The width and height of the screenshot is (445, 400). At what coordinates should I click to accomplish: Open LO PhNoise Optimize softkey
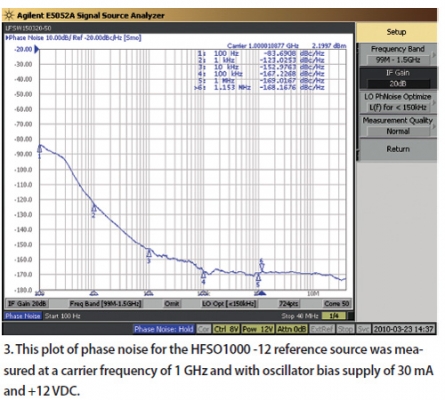(x=397, y=102)
